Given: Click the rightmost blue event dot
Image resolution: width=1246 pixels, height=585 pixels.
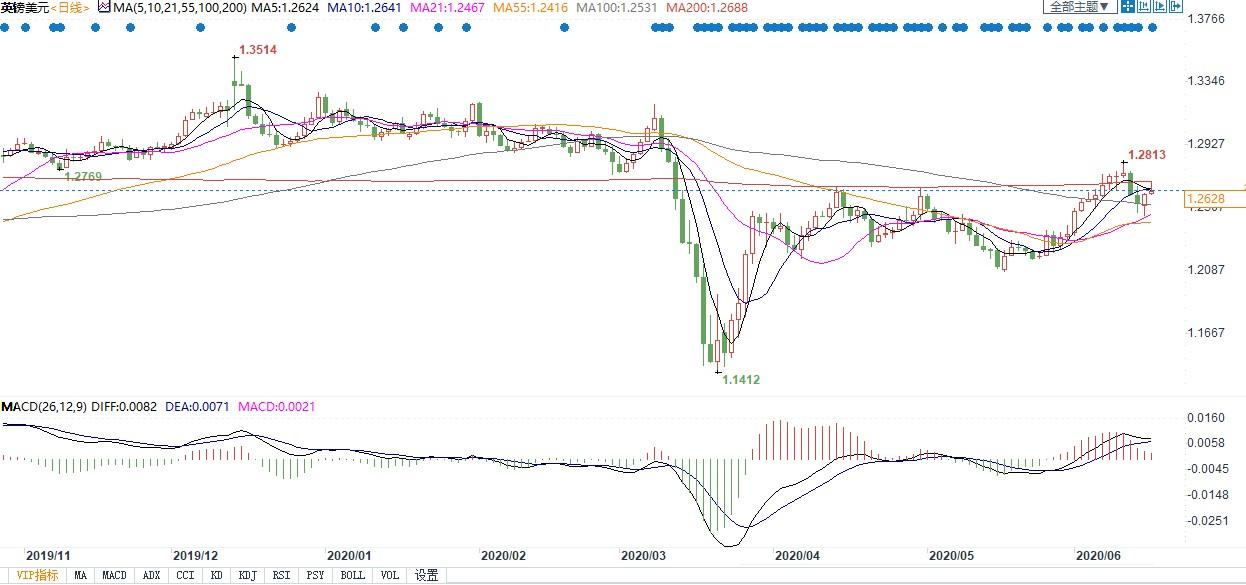Looking at the screenshot, I should 1153,27.
